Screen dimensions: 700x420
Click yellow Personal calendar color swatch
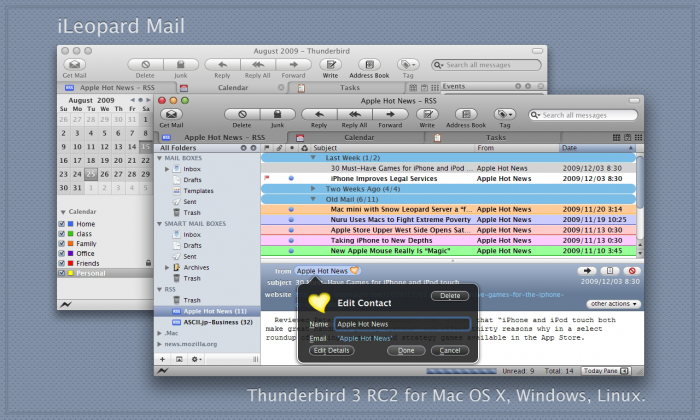(71, 273)
